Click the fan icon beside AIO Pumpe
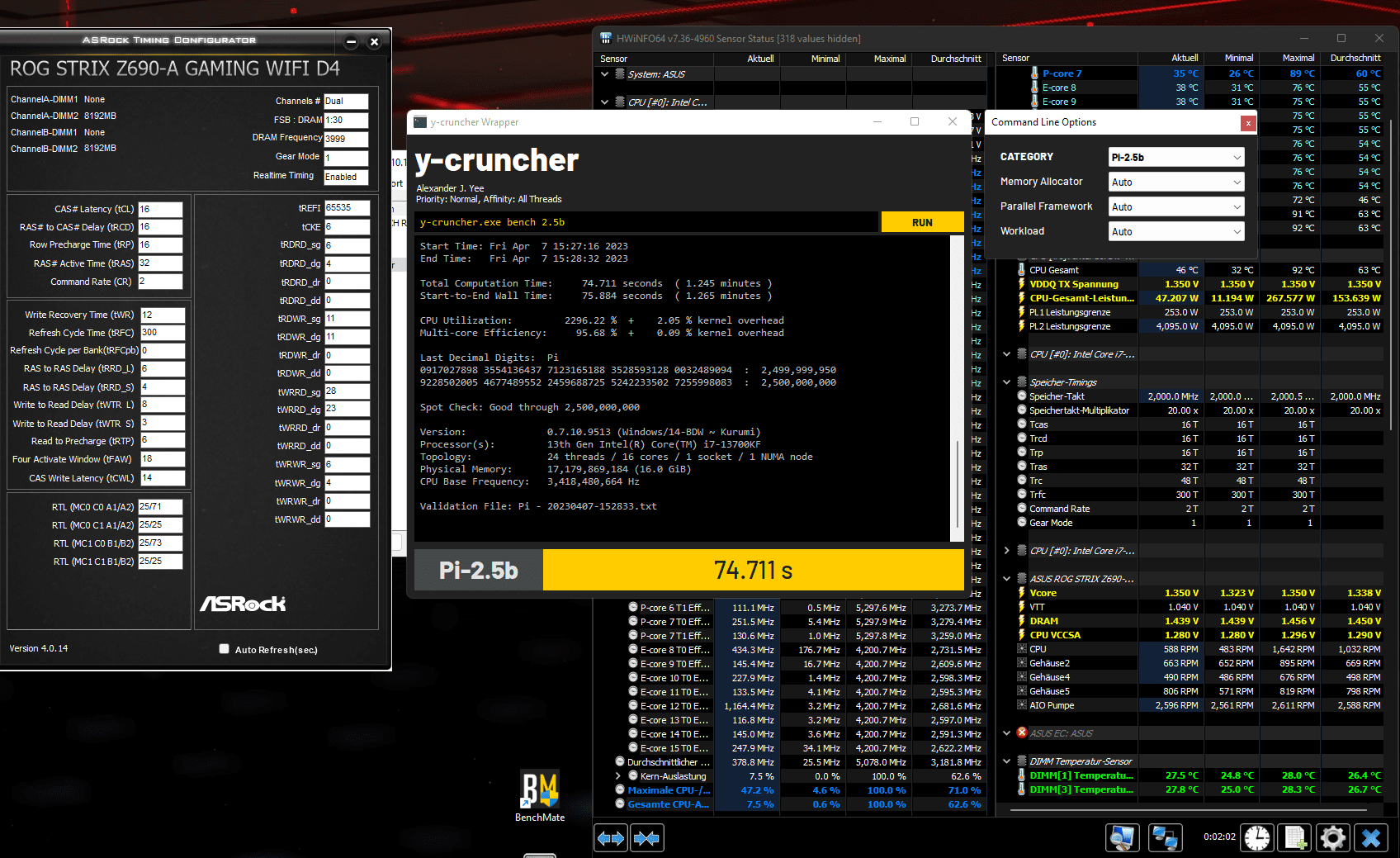 pos(1022,705)
